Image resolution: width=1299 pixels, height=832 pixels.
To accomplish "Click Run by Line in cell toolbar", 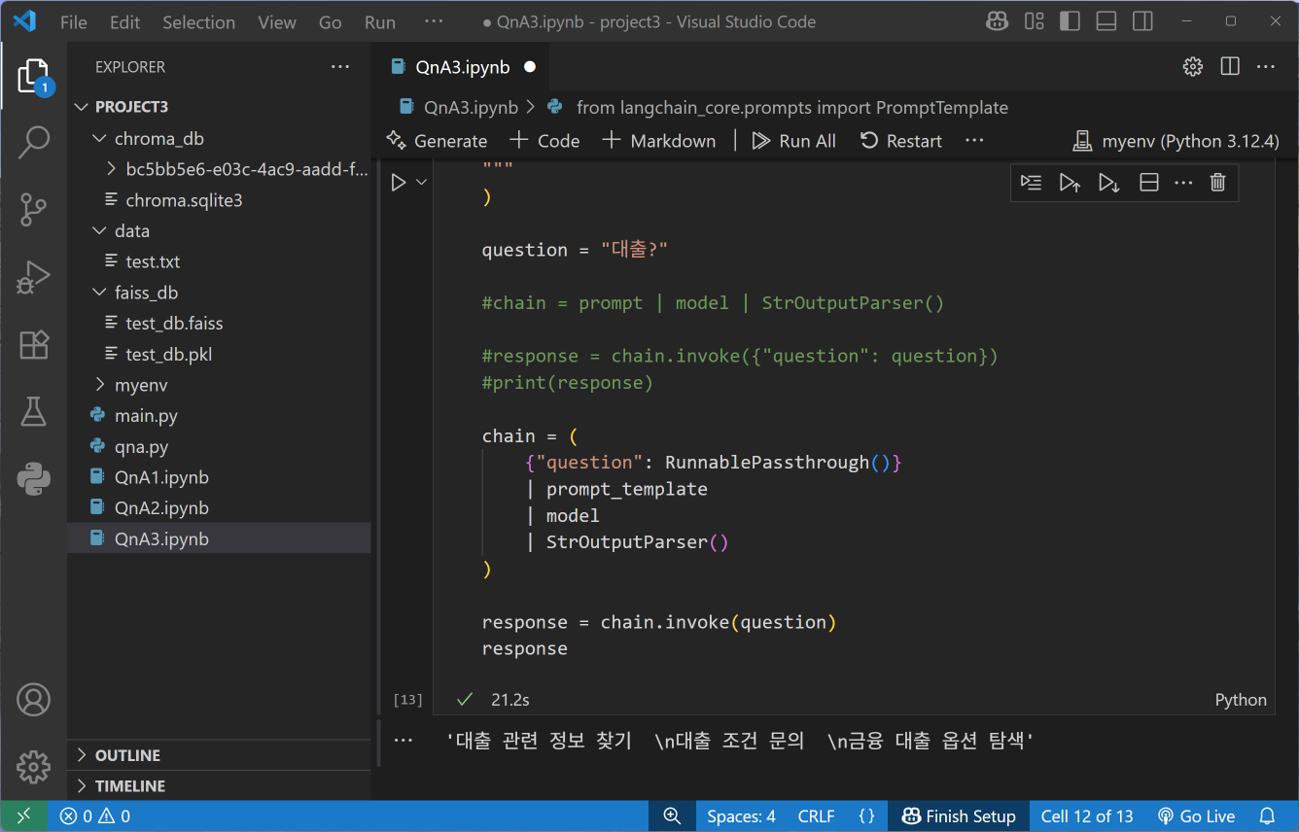I will point(1031,183).
